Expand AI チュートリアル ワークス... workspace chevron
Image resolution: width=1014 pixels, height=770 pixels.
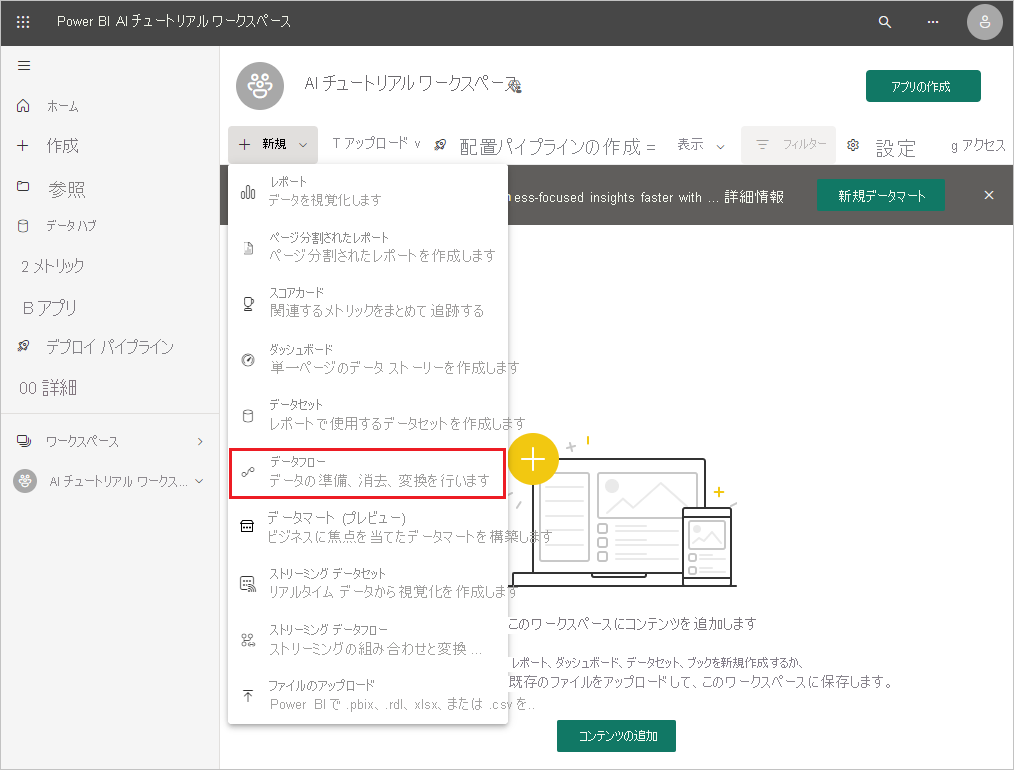click(x=199, y=481)
